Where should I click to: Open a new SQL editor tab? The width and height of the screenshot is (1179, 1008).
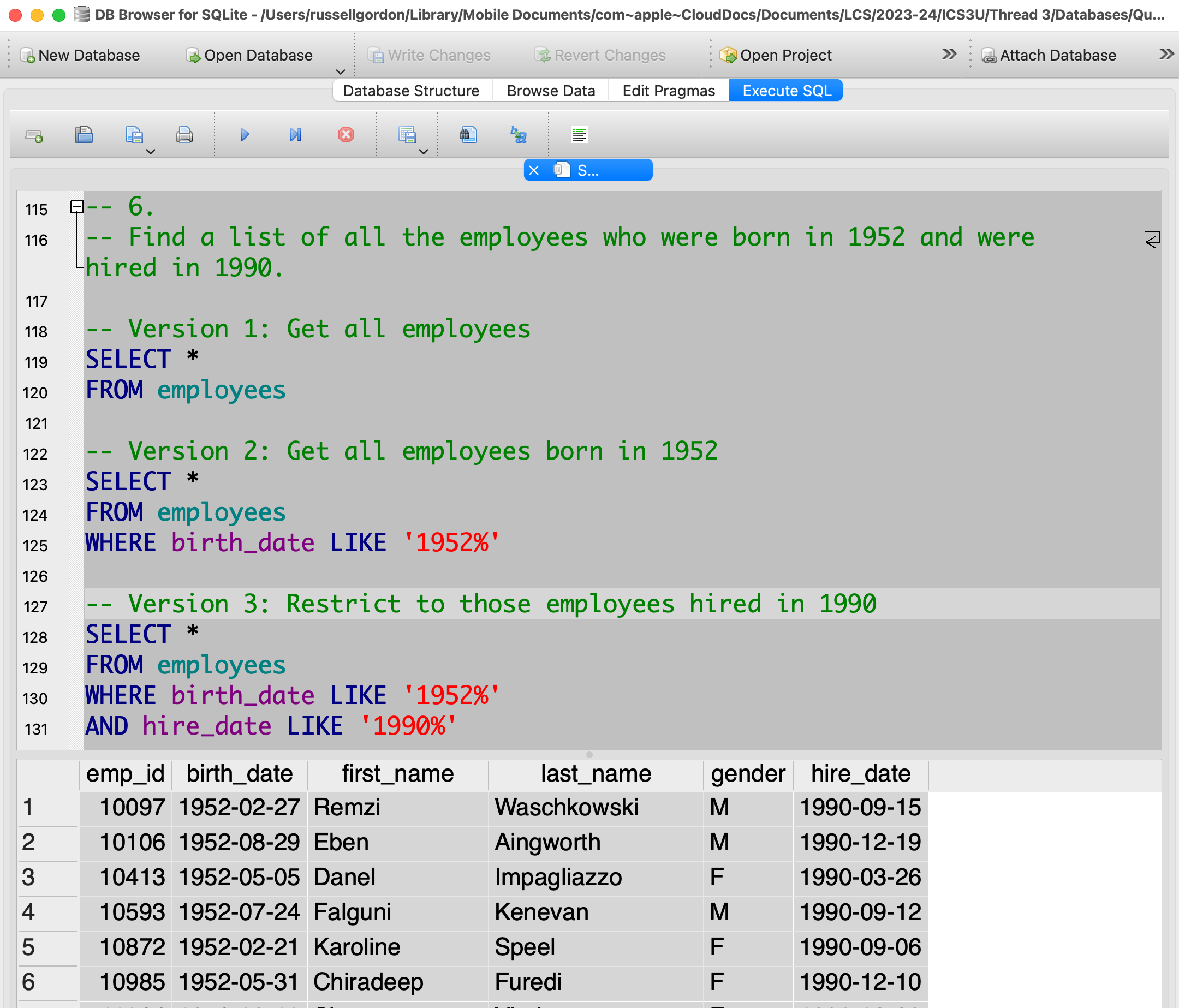(34, 135)
